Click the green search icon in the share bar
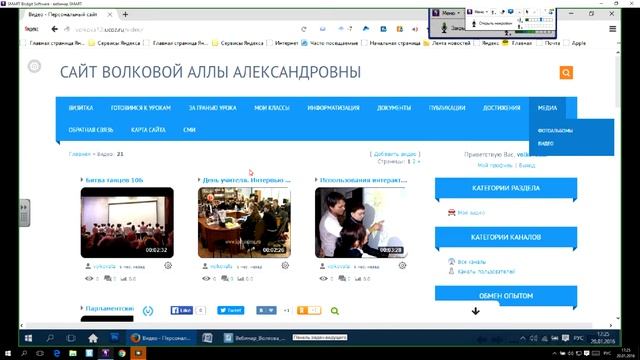This screenshot has height=360, width=640. pyautogui.click(x=335, y=311)
